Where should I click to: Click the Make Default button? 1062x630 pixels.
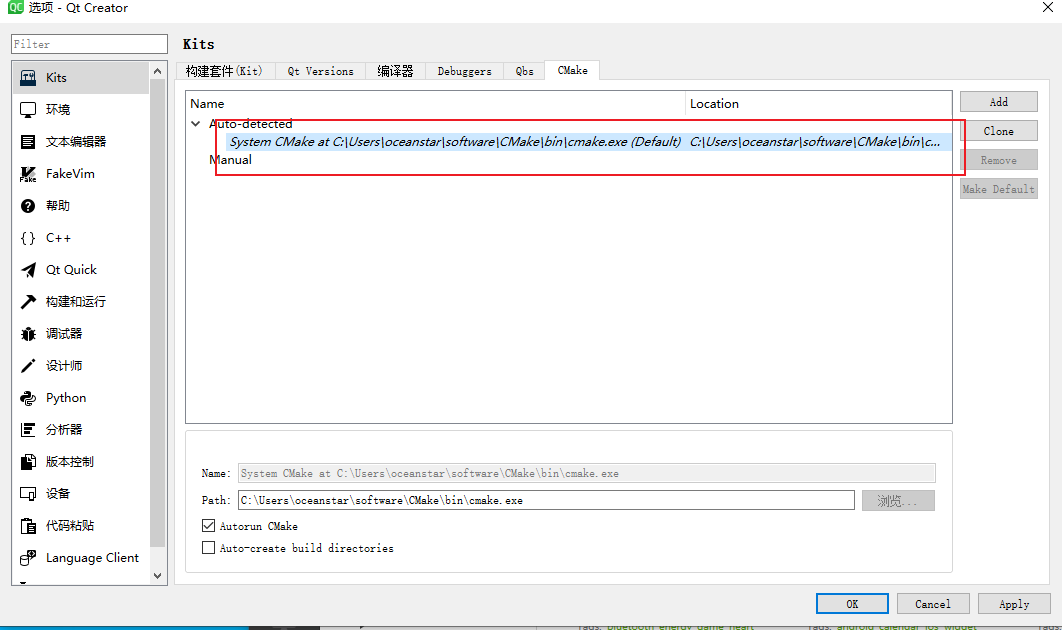click(998, 189)
